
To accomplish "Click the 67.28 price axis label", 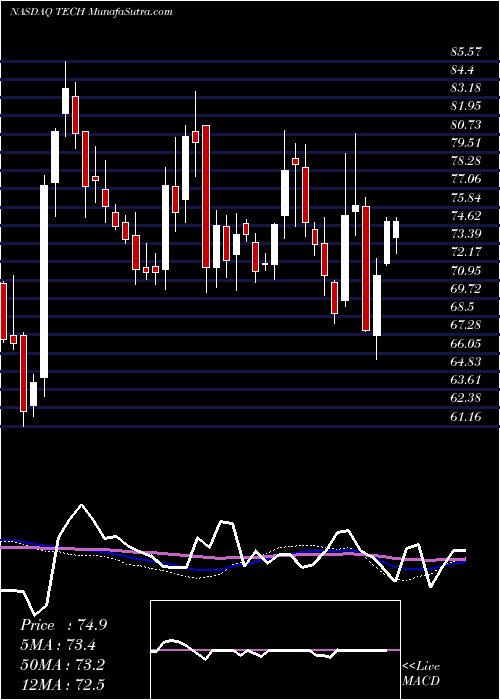I will click(466, 325).
